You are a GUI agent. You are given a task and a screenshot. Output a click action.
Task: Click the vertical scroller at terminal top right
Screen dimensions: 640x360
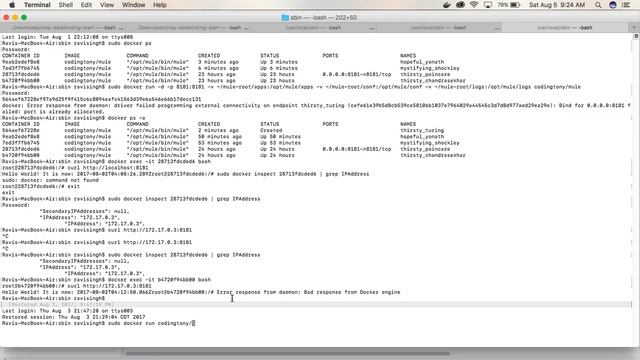(636, 36)
